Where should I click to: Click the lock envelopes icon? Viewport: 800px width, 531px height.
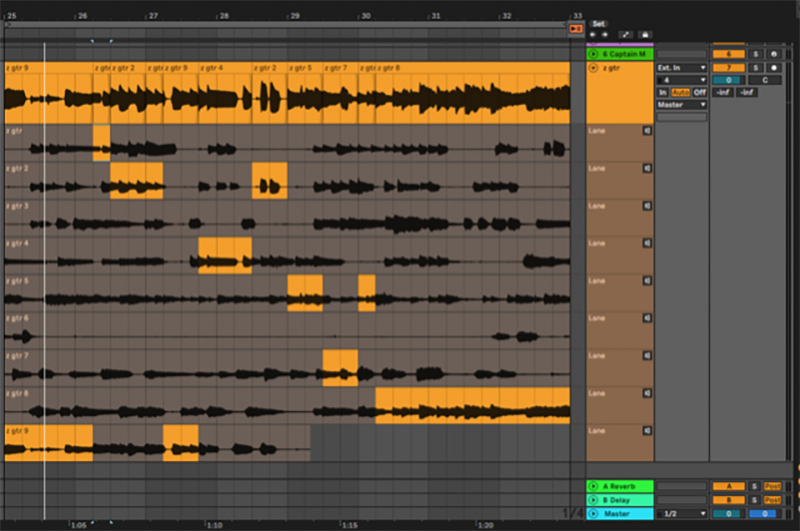coord(643,33)
